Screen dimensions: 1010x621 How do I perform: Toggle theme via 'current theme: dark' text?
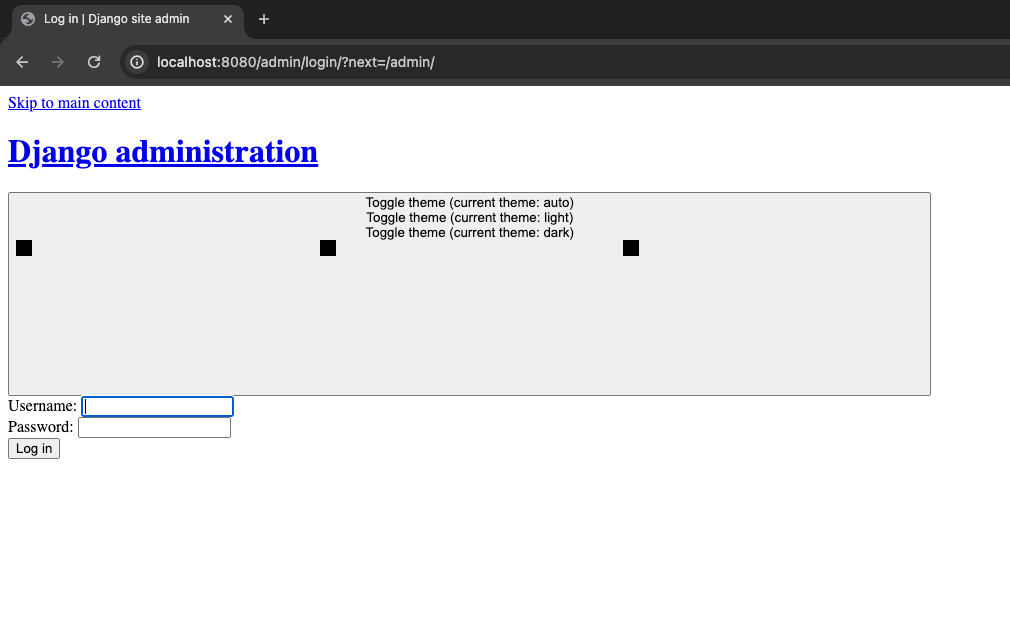click(469, 233)
